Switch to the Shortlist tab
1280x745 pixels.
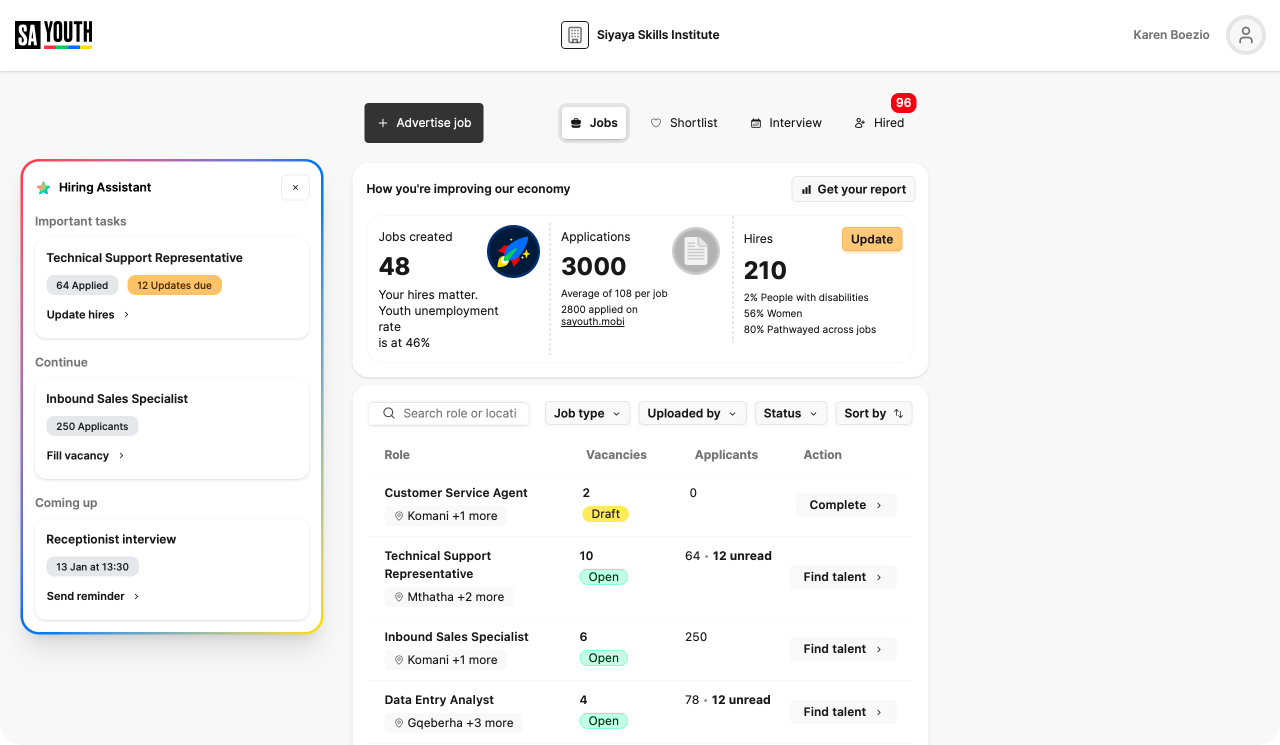(684, 123)
